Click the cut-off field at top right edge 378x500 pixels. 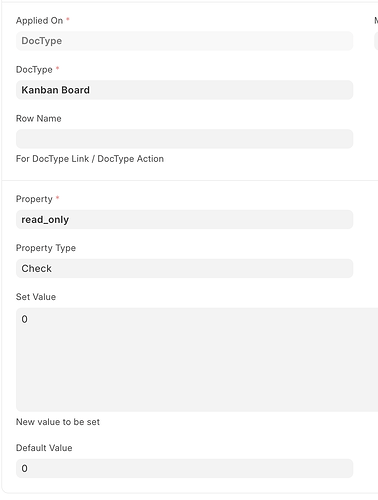376,41
